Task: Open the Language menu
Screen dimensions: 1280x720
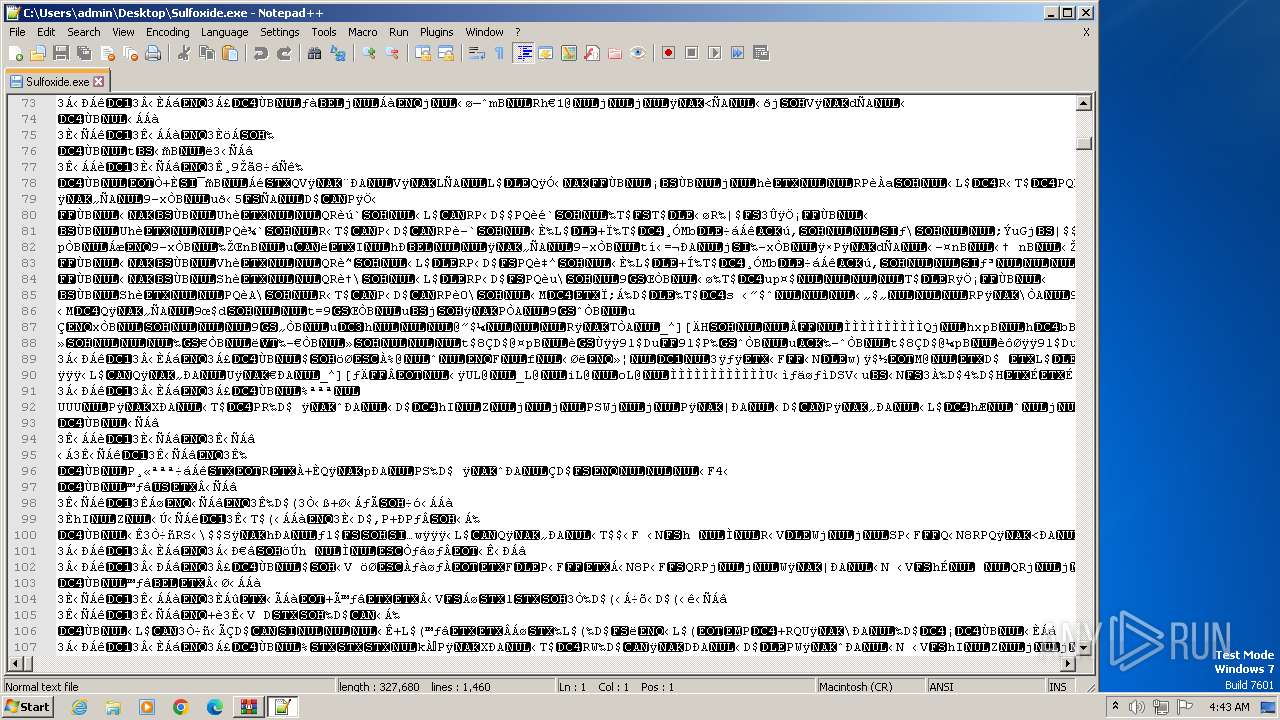Action: coord(224,32)
